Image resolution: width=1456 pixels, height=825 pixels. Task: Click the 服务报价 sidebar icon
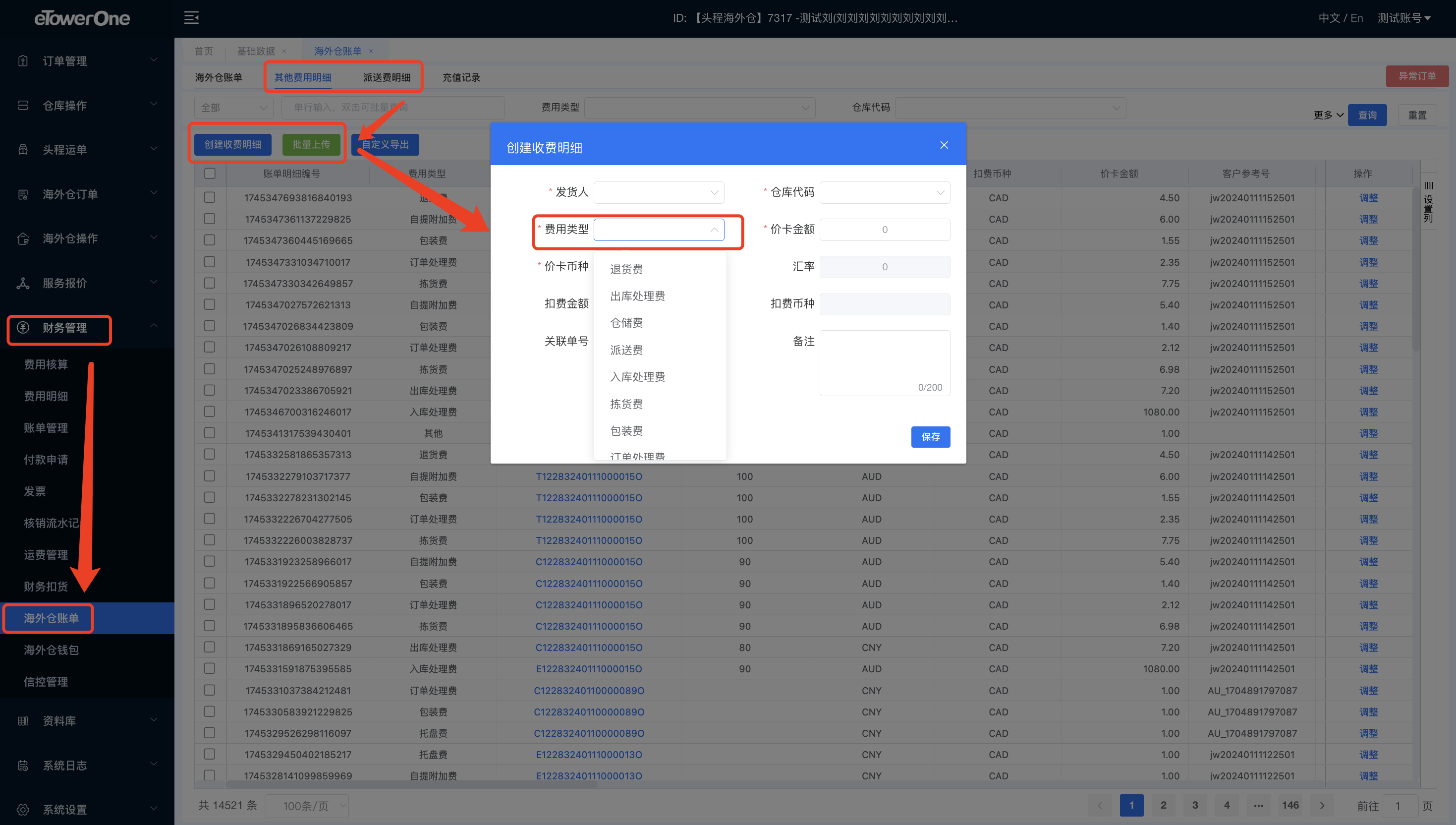pyautogui.click(x=23, y=283)
